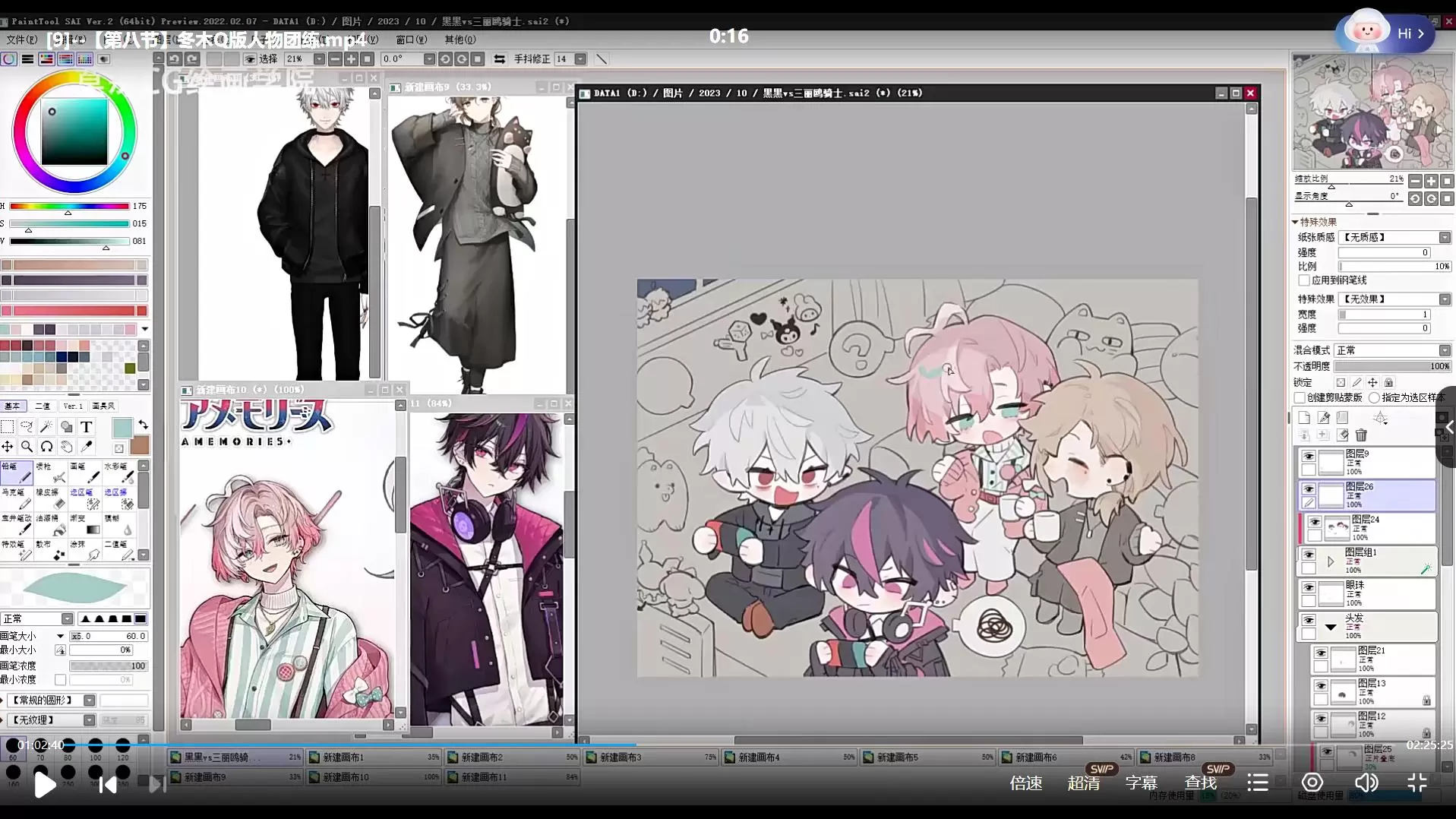Swap foreground and background colors
This screenshot has height=819, width=1456.
tap(144, 425)
